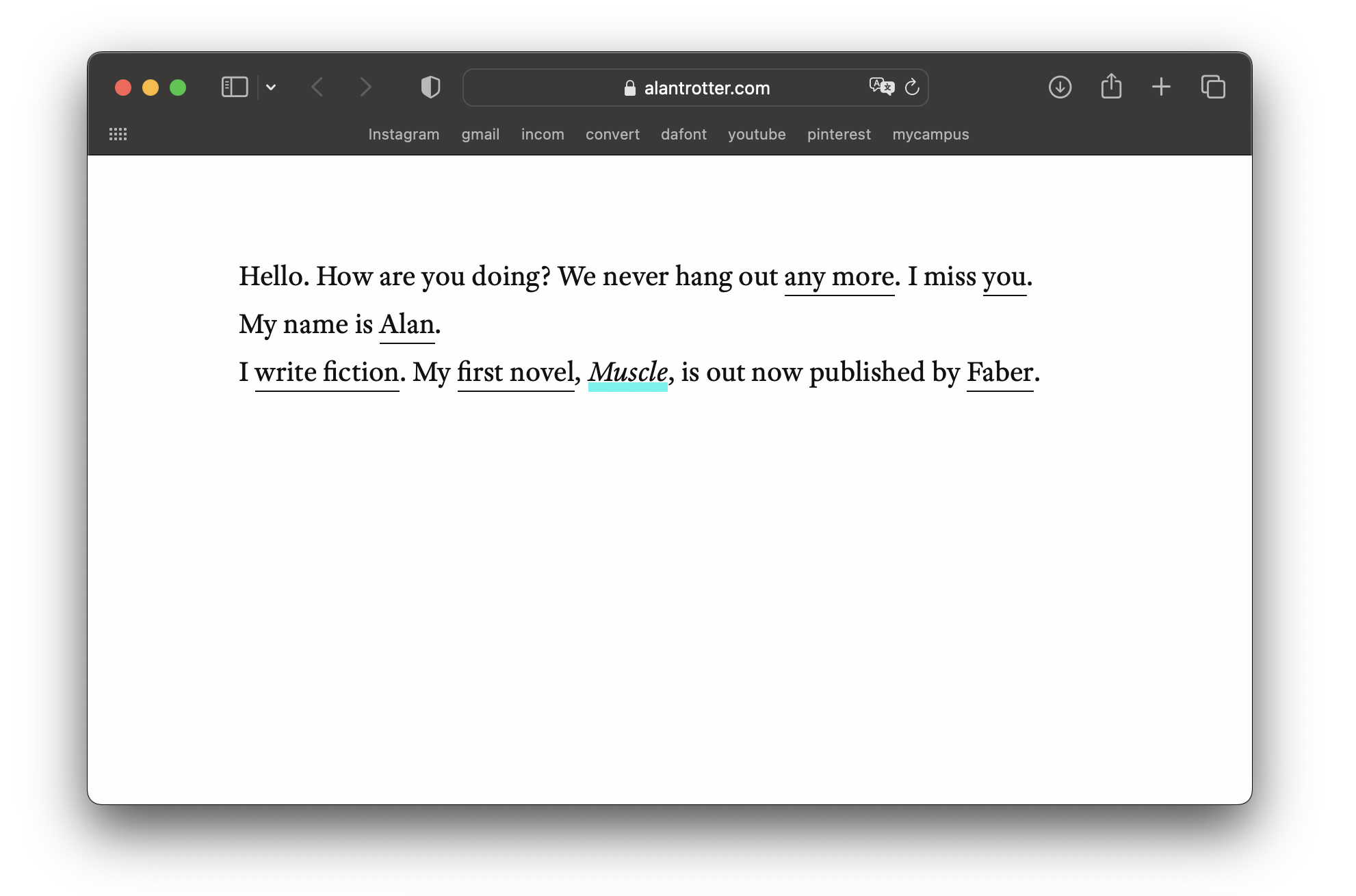
Task: Open a new tab with plus
Action: coord(1161,87)
